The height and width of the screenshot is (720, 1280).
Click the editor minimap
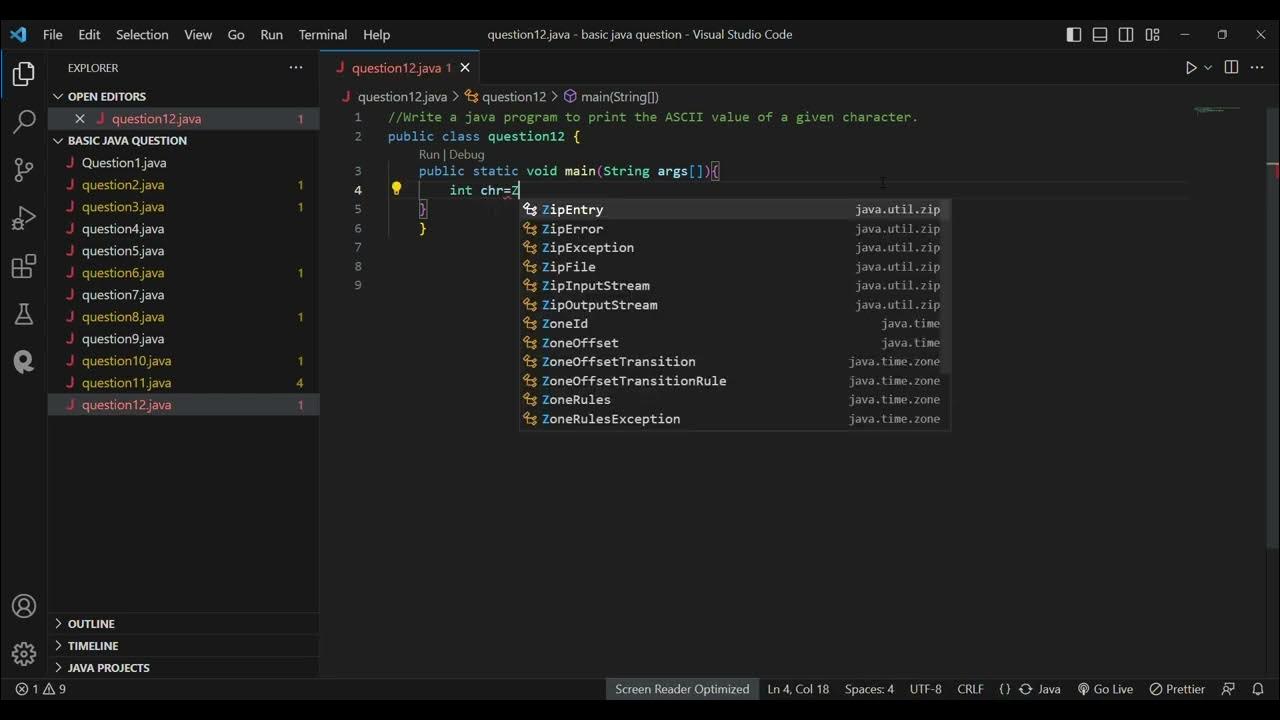1216,110
